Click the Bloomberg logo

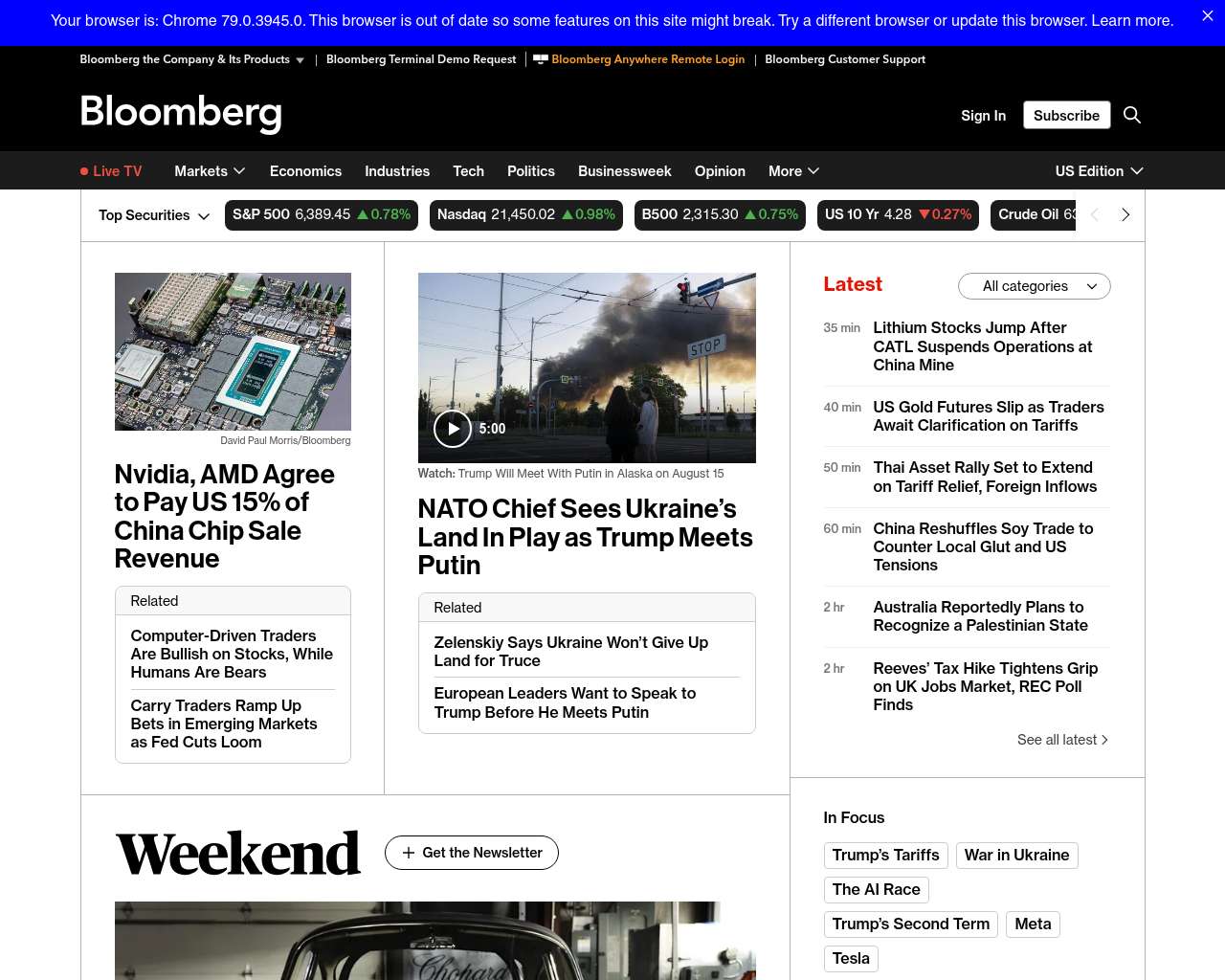pos(181,113)
